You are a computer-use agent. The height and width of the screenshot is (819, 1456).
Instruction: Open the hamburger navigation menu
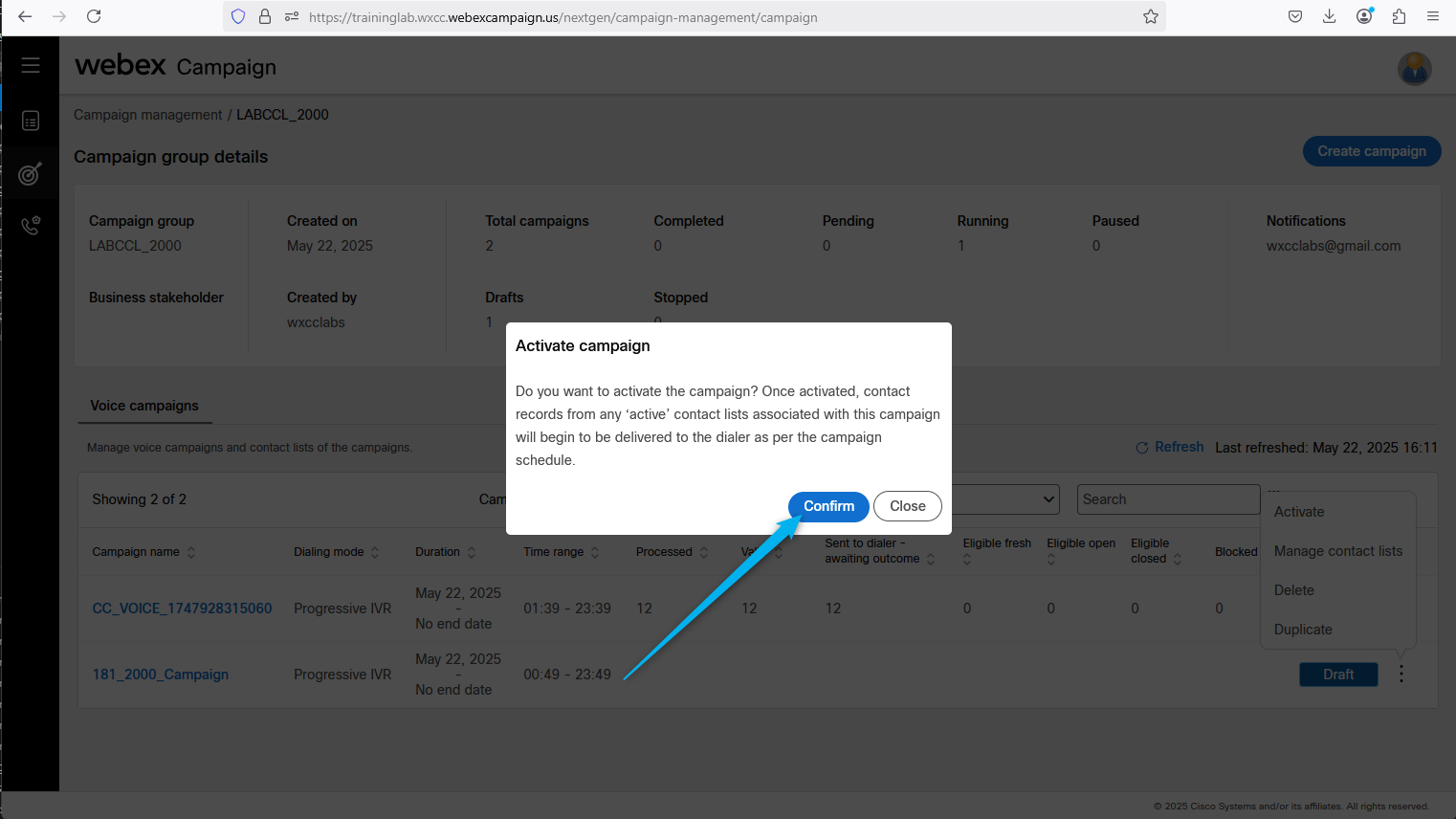coord(31,65)
